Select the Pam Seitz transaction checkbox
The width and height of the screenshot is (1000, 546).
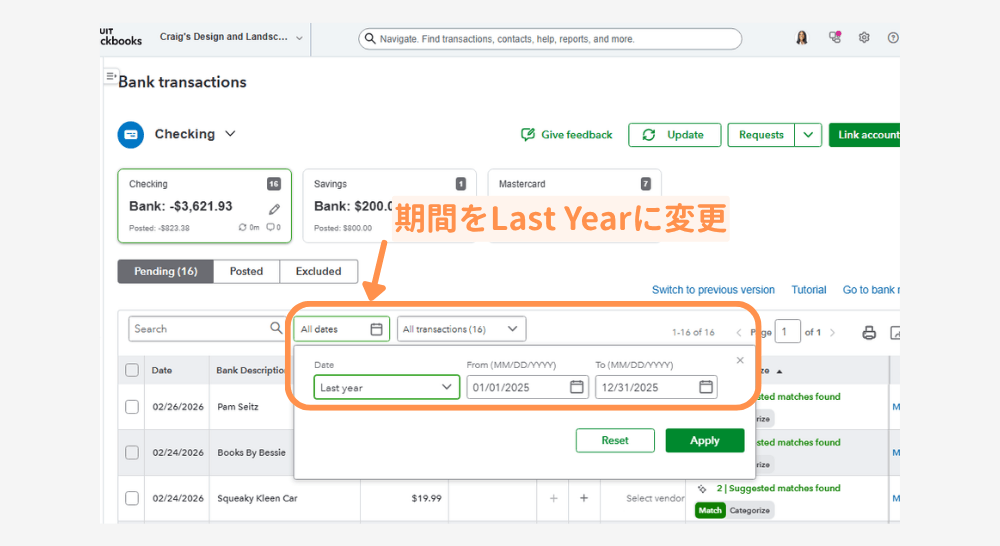pyautogui.click(x=132, y=407)
